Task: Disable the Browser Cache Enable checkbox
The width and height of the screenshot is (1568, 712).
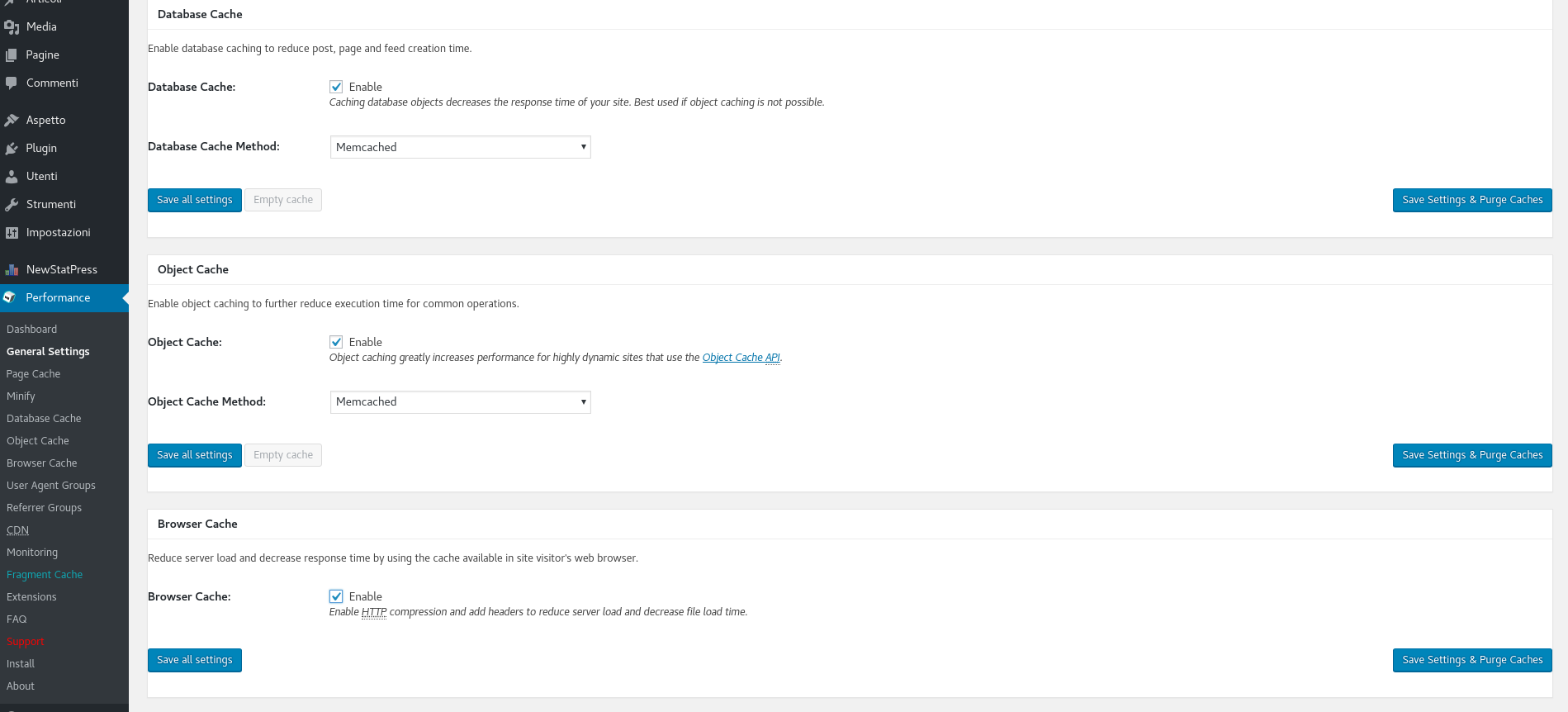Action: point(336,596)
